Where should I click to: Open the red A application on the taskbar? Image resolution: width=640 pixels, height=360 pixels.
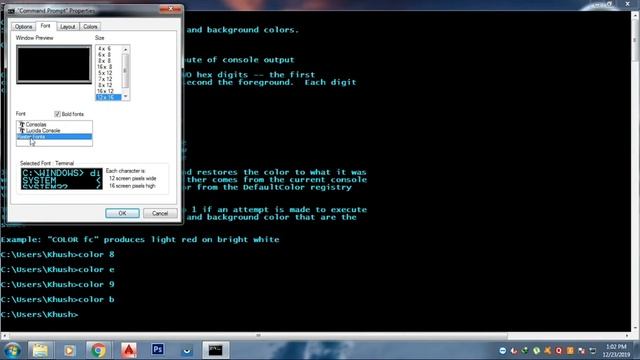click(x=129, y=350)
